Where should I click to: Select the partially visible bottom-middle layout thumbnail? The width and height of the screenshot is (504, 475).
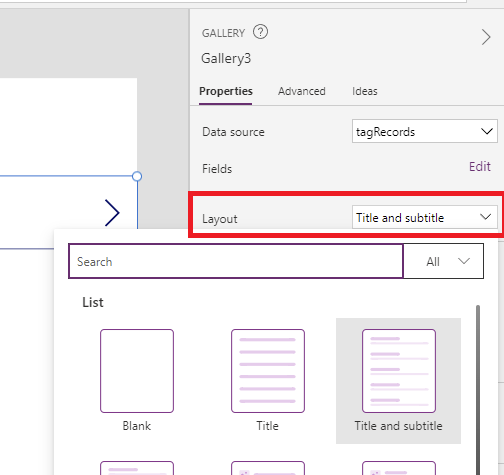click(268, 468)
